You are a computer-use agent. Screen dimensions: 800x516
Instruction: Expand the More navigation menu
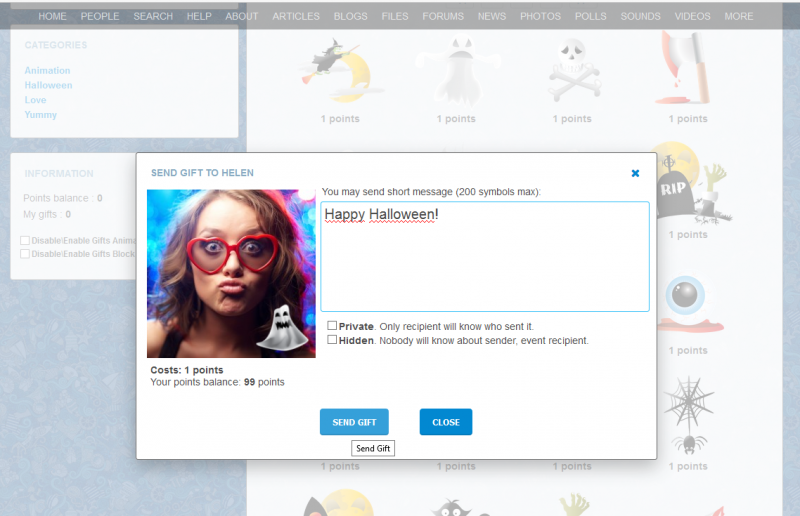point(739,16)
